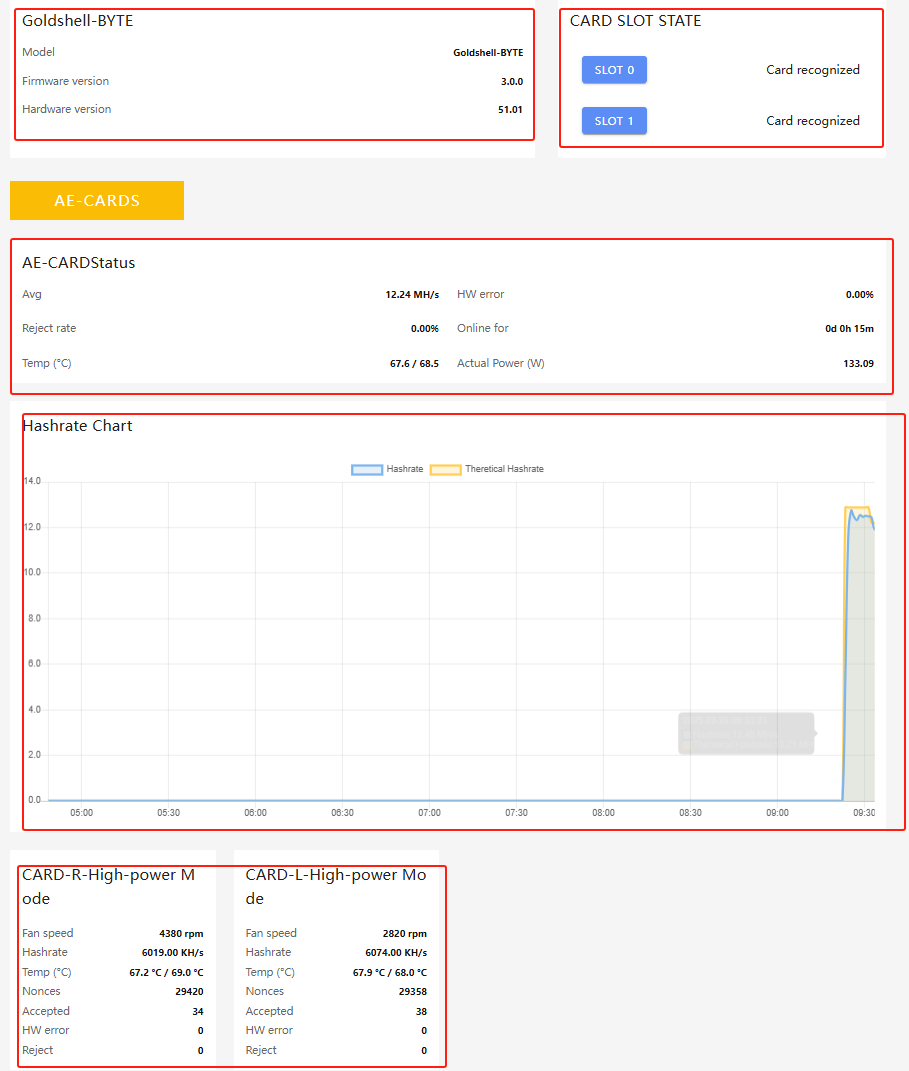Screen dimensions: 909x1071
Task: Select CARD-L nonces value 29358
Action: (413, 992)
